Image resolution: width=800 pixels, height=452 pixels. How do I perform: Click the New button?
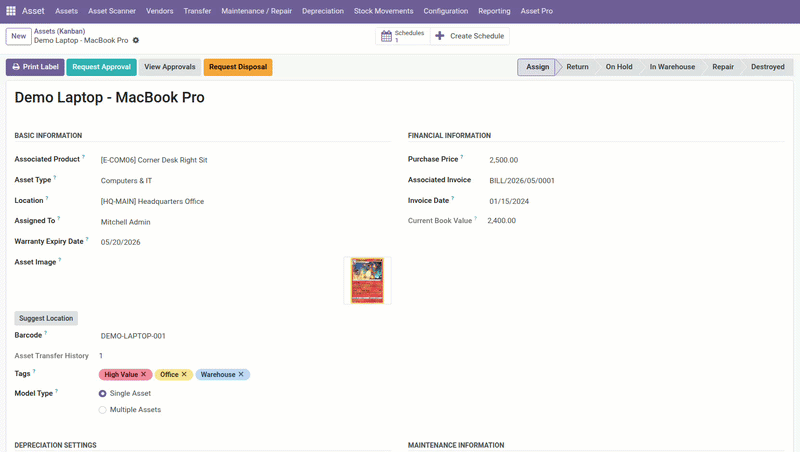point(18,36)
